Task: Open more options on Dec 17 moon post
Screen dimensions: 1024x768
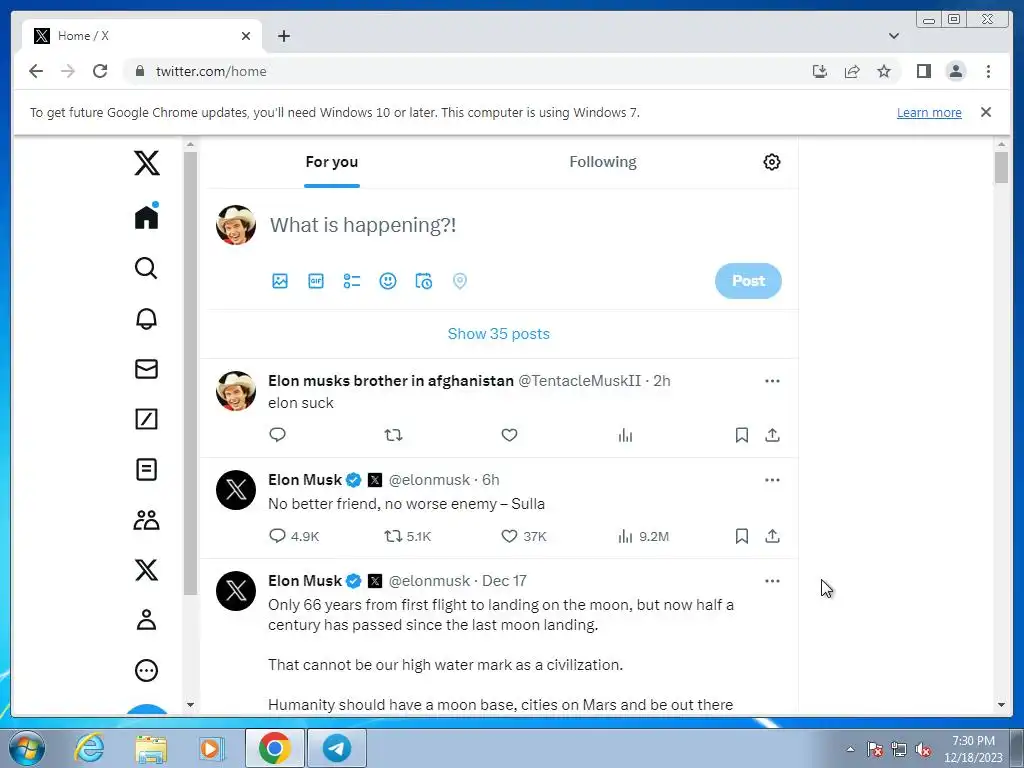Action: click(x=773, y=581)
